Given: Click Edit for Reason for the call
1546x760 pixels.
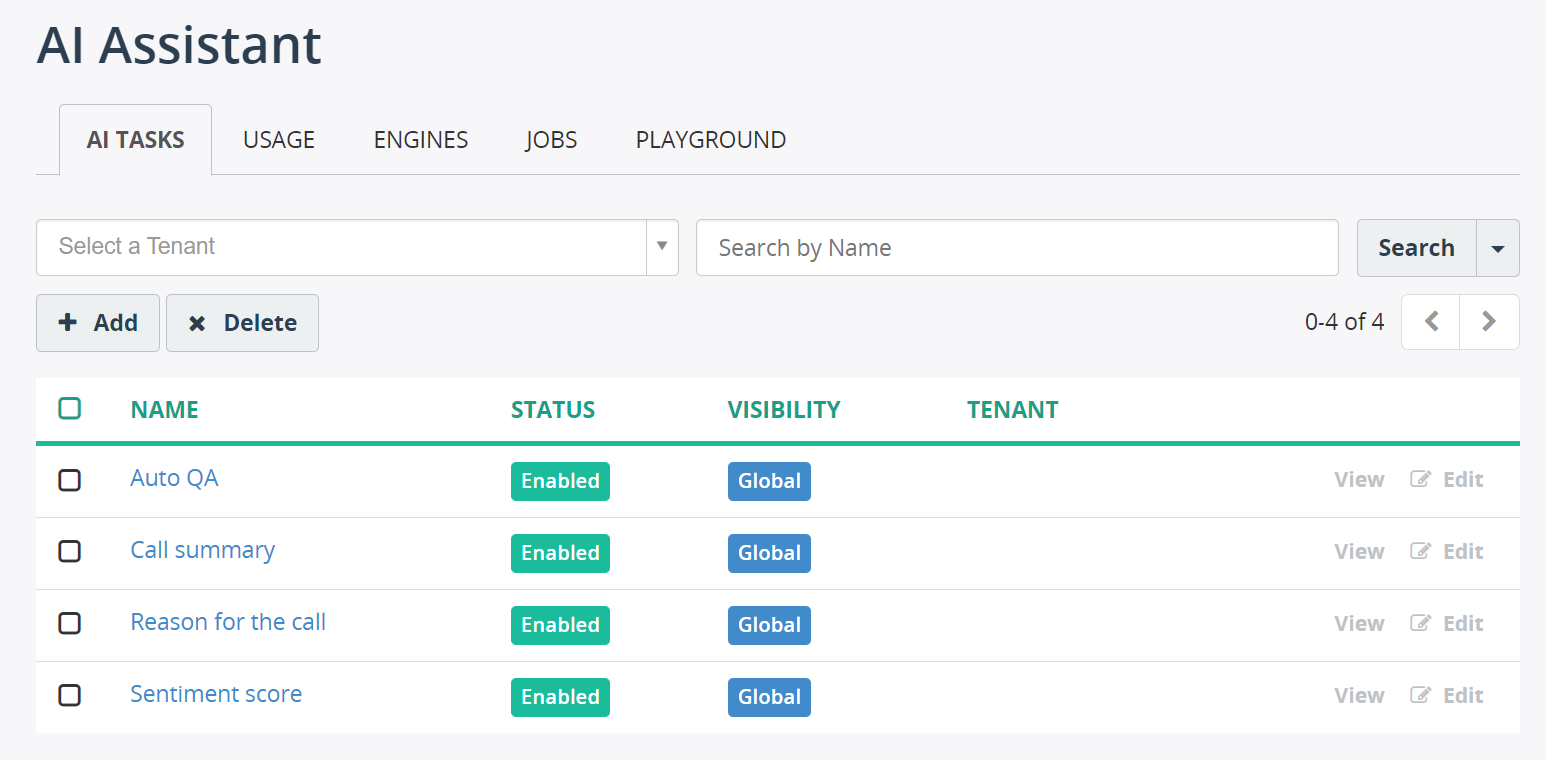Looking at the screenshot, I should [x=1447, y=624].
